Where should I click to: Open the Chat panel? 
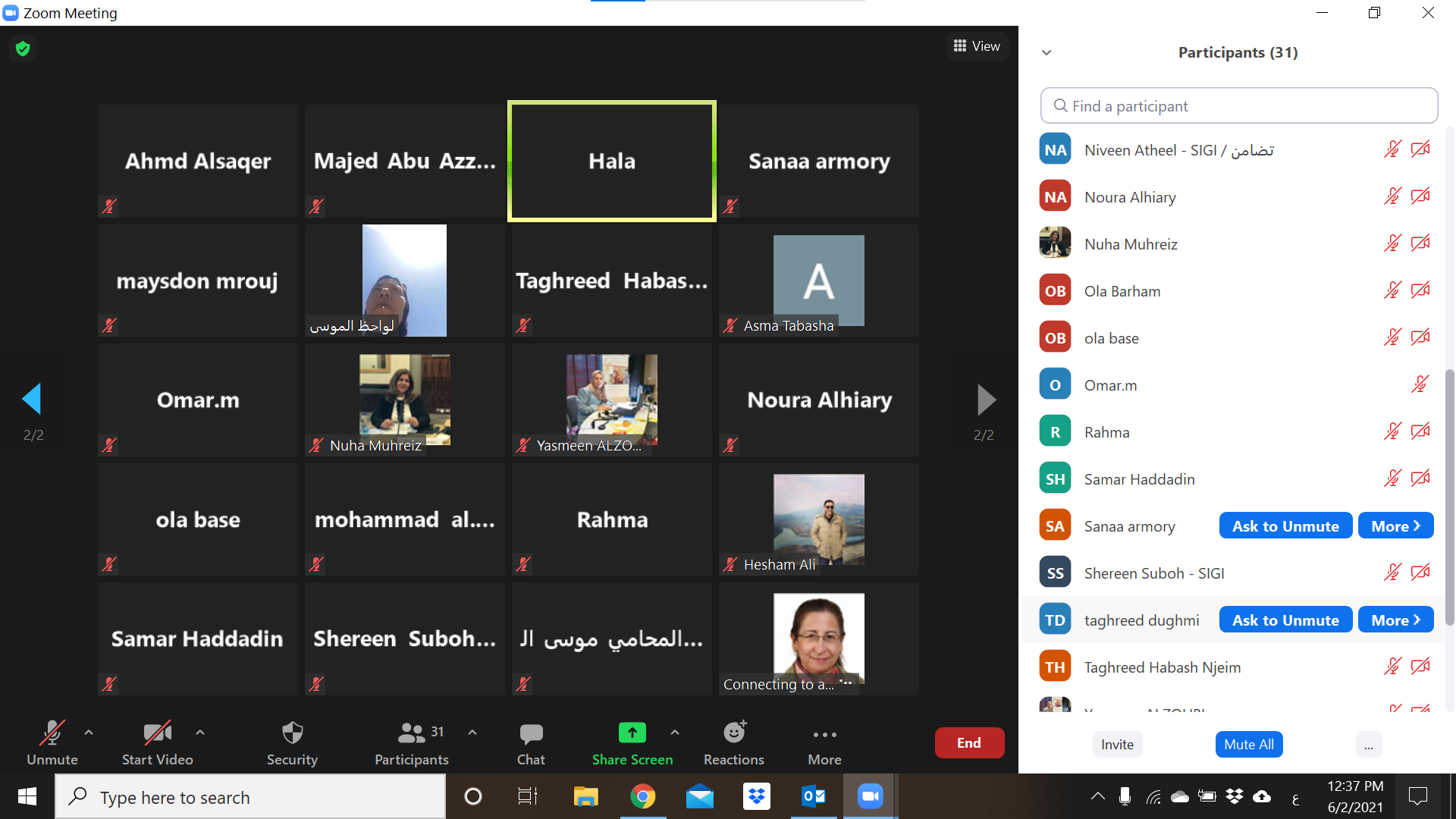[531, 743]
